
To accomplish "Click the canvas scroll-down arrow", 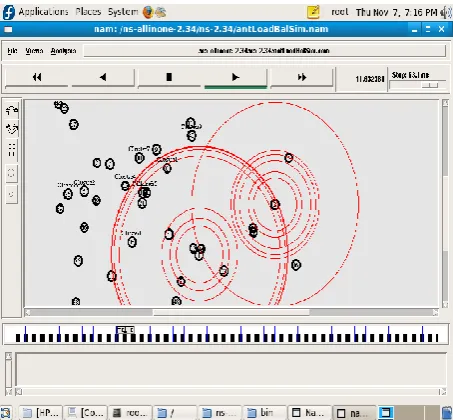I will (x=445, y=304).
